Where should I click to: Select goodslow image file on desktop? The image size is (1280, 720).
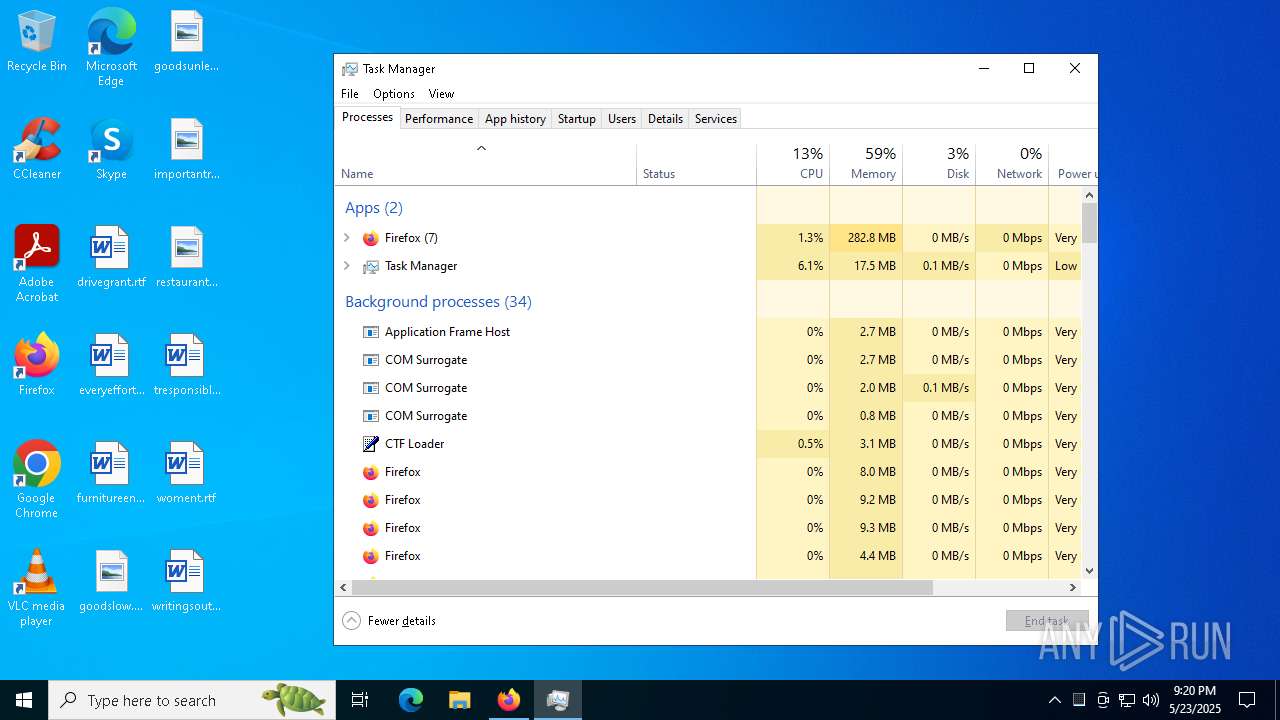coord(111,581)
